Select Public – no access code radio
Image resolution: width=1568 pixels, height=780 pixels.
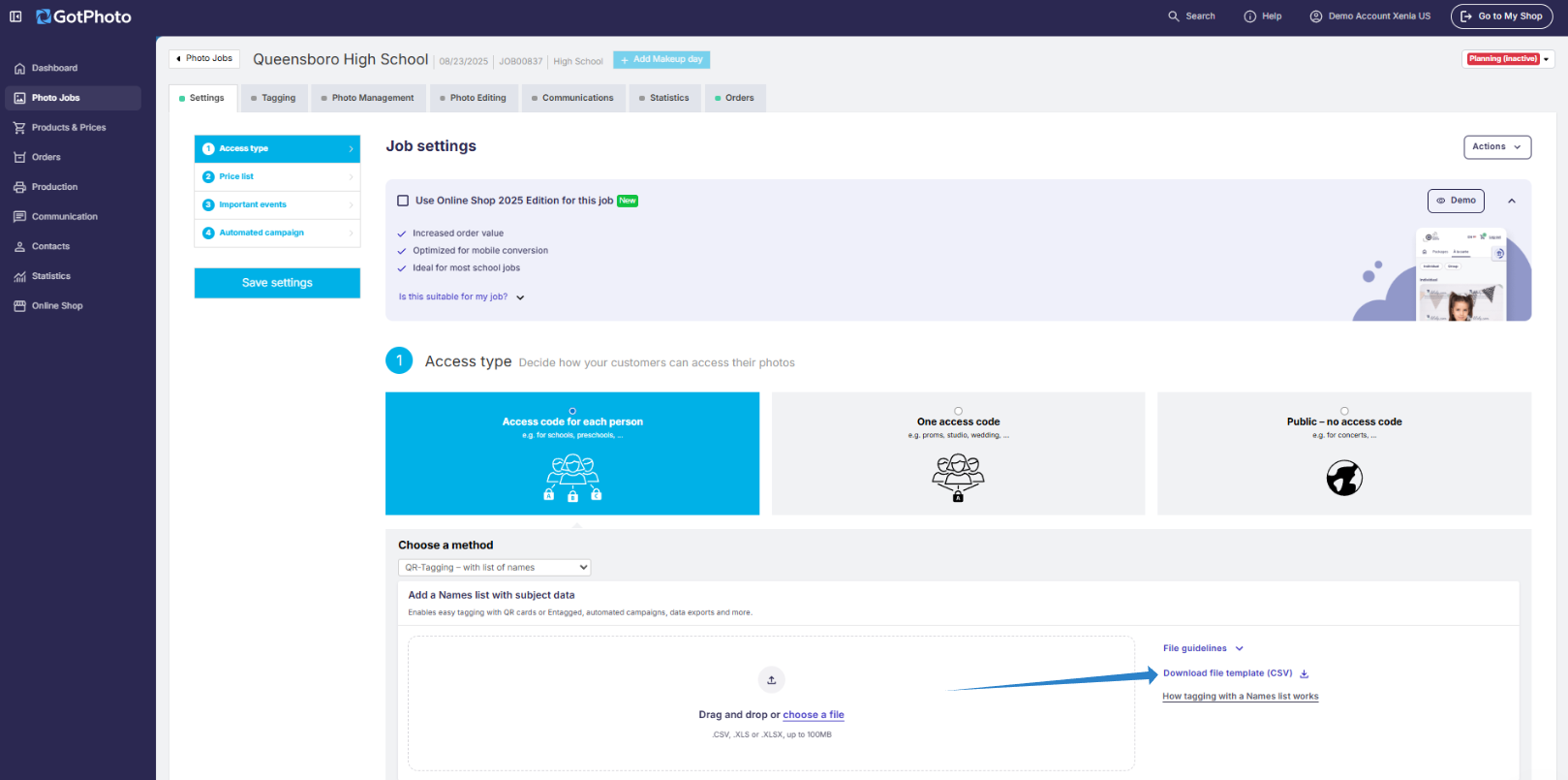(1344, 411)
